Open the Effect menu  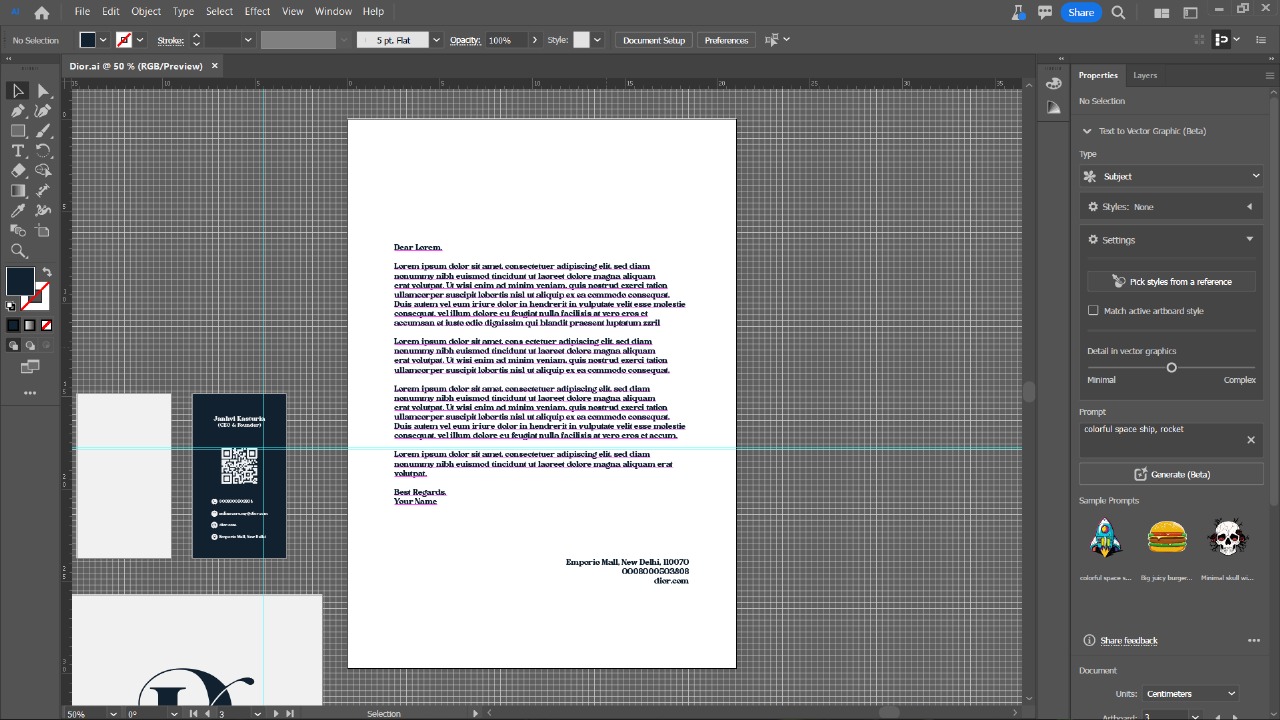[257, 11]
